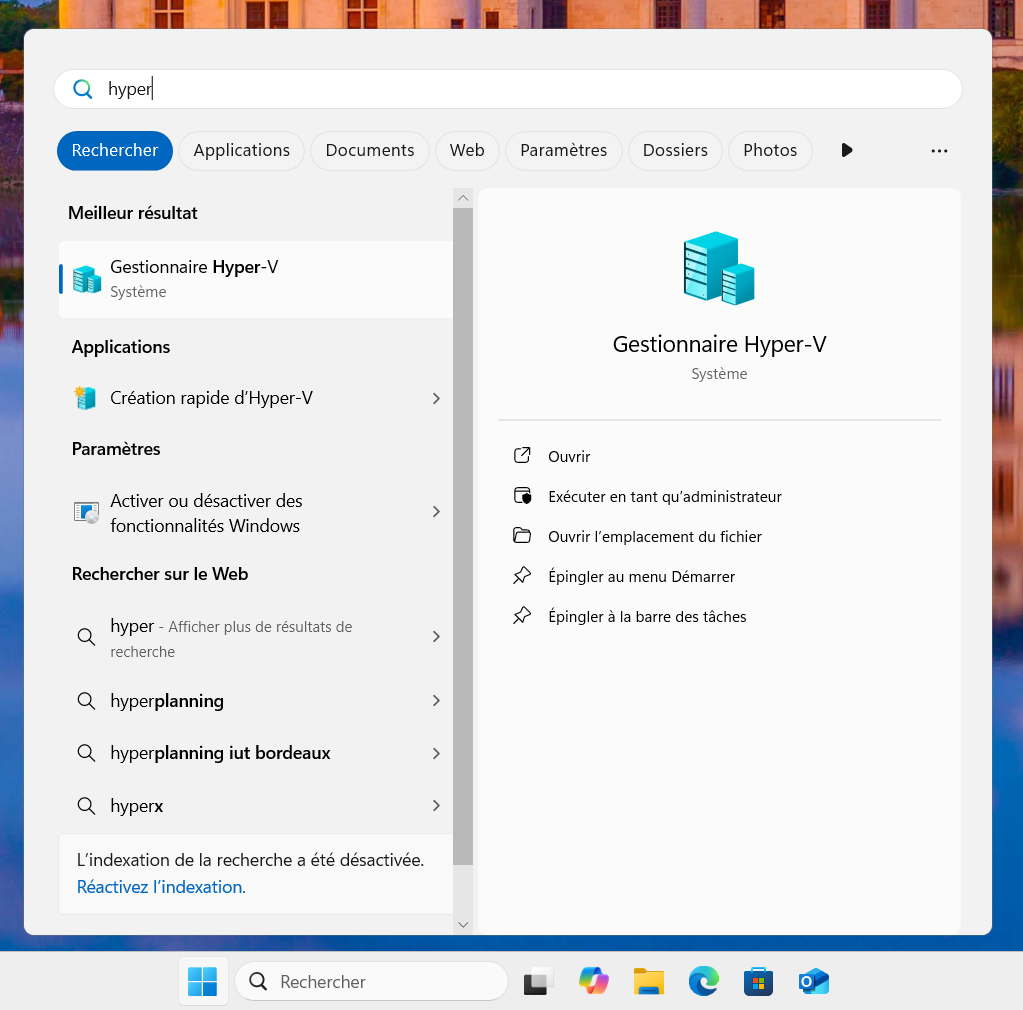Open File Explorer taskbar icon

coord(649,982)
